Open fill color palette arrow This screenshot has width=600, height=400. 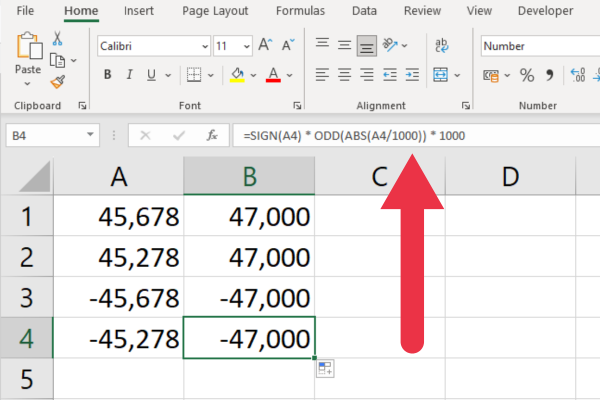click(253, 75)
